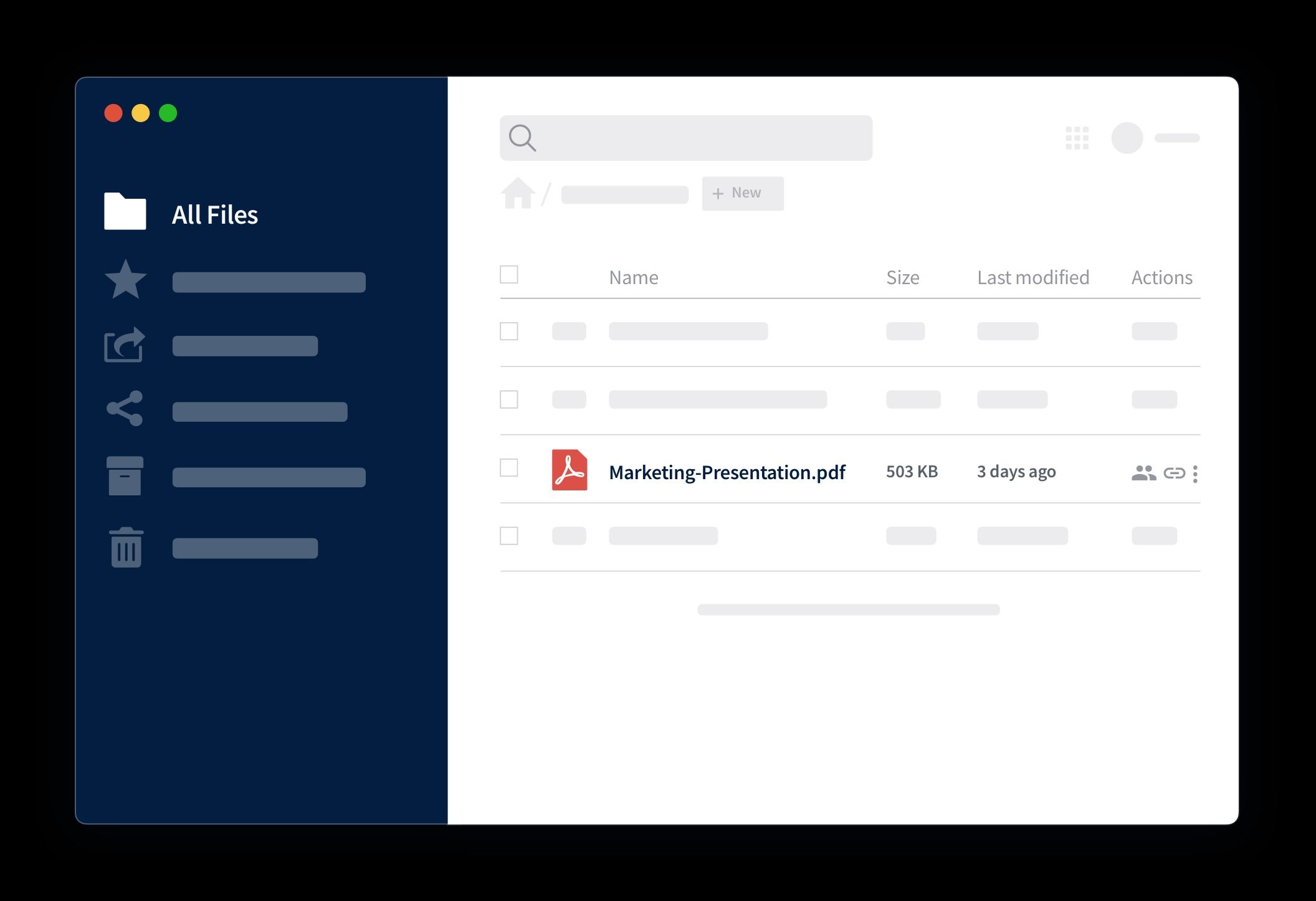The height and width of the screenshot is (901, 1316).
Task: Sort files by Last modified
Action: click(x=1032, y=277)
